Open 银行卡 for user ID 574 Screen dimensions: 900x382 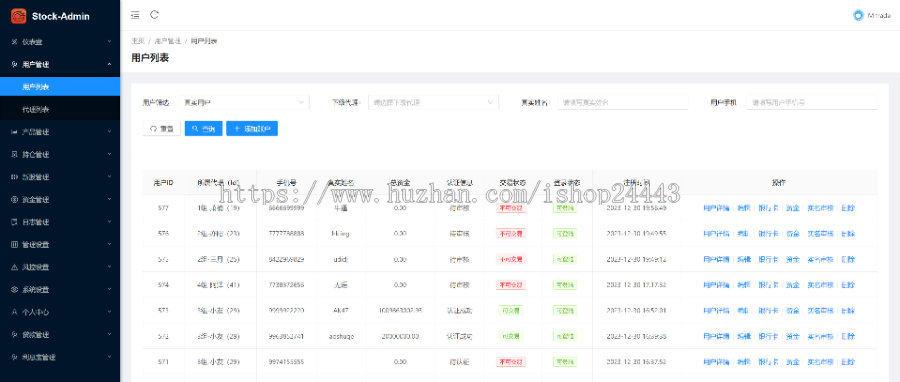pyautogui.click(x=768, y=284)
